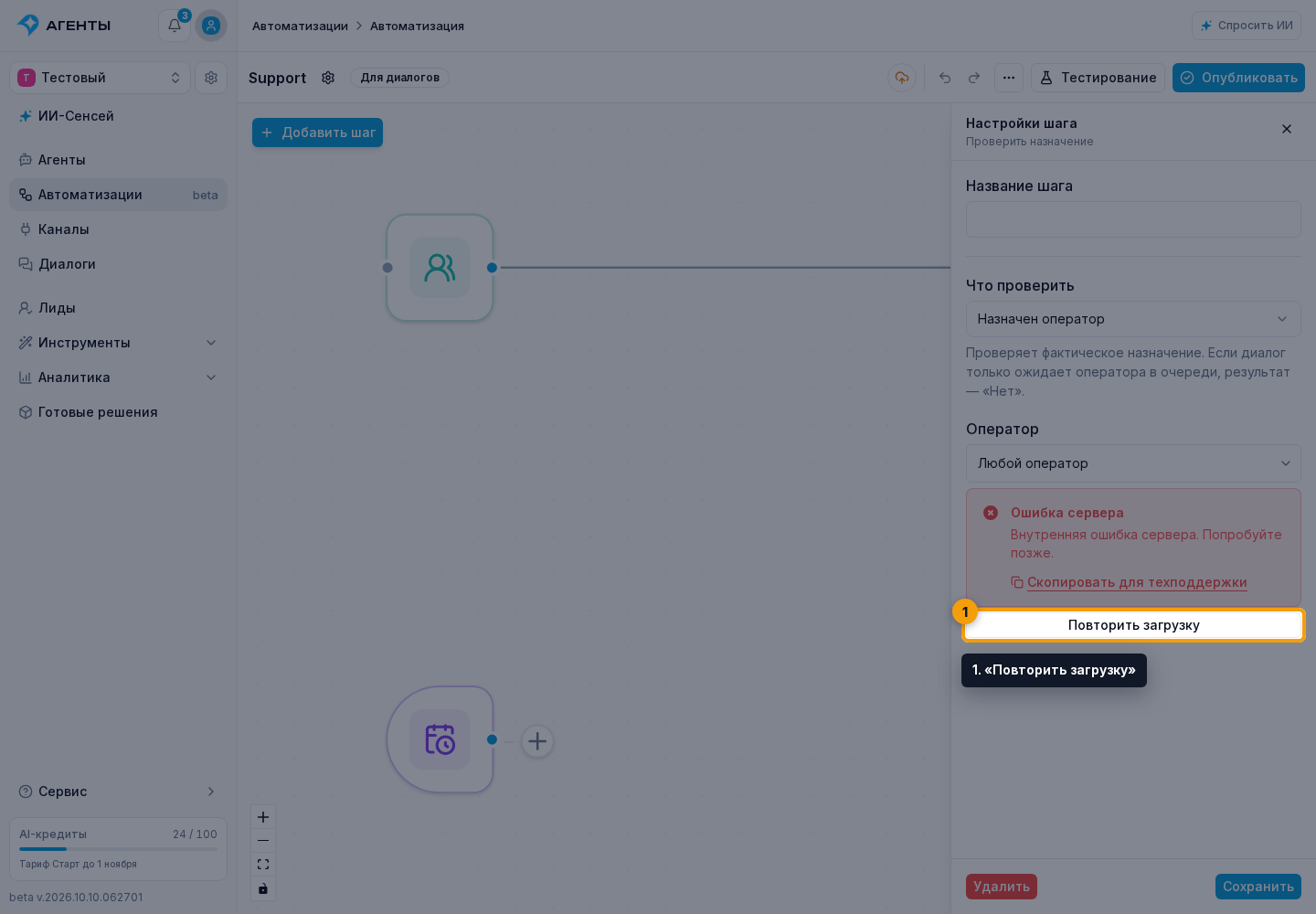This screenshot has width=1316, height=914.
Task: Go to Каналы section
Action: pyautogui.click(x=118, y=229)
